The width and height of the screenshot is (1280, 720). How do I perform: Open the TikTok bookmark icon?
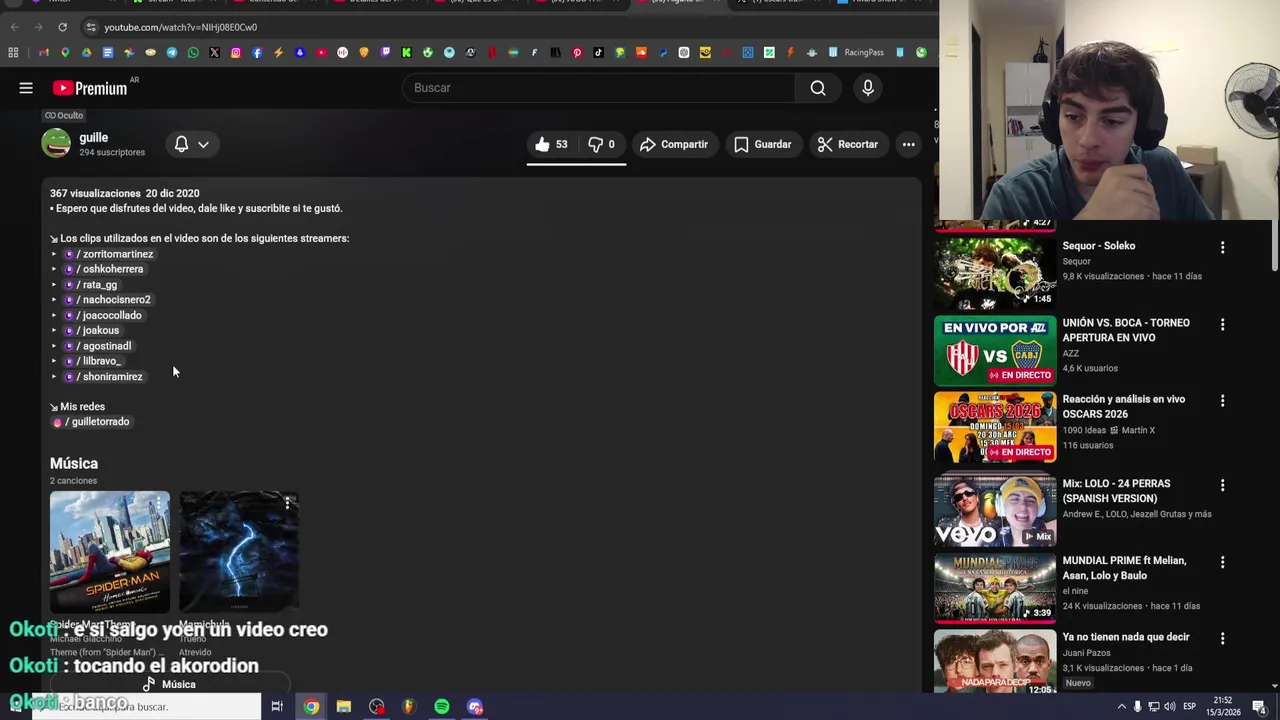598,52
